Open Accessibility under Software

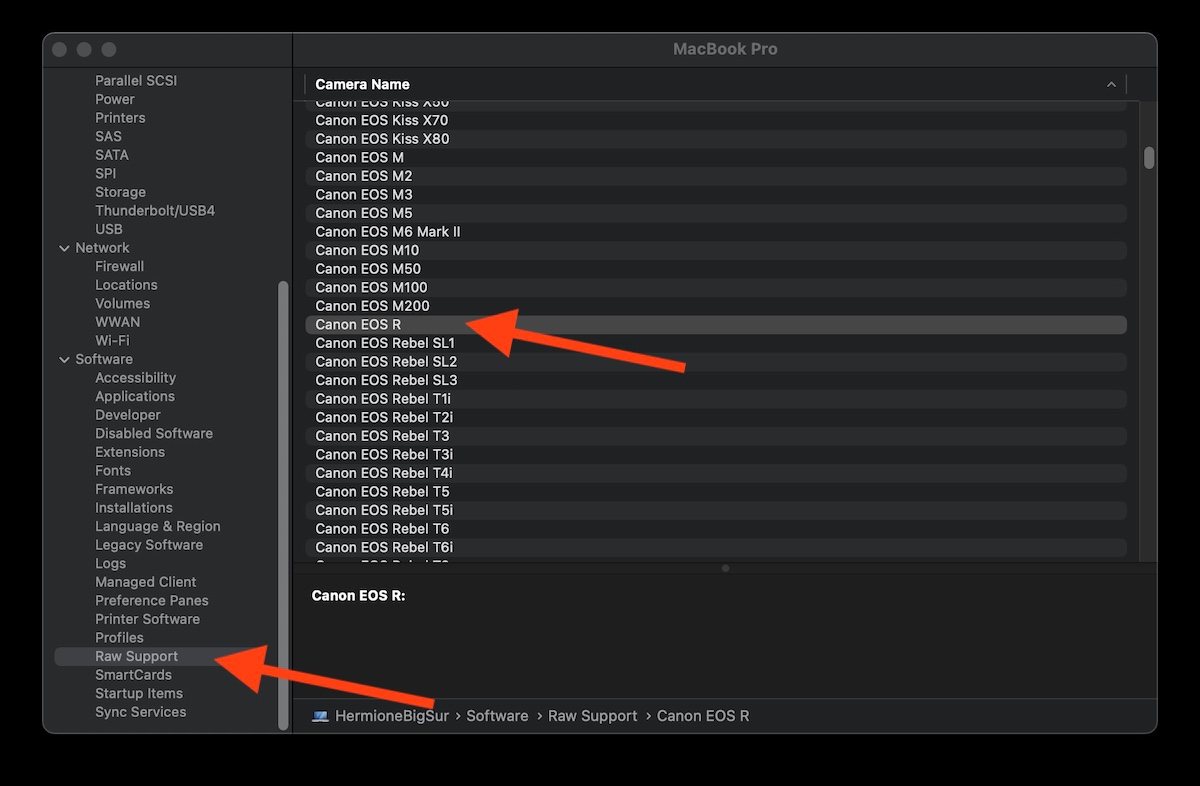[135, 378]
